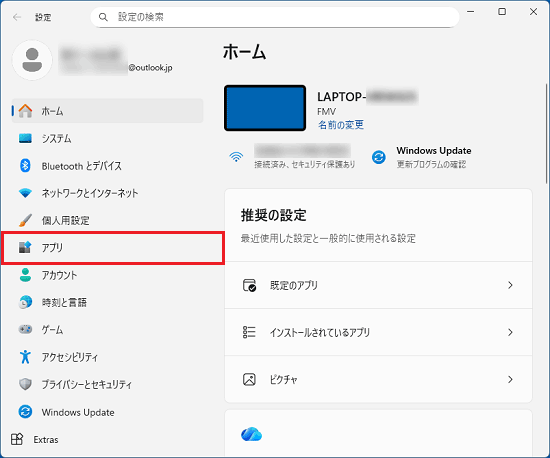Open the user account avatar
Screen dimensions: 550x458
pyautogui.click(x=32, y=60)
